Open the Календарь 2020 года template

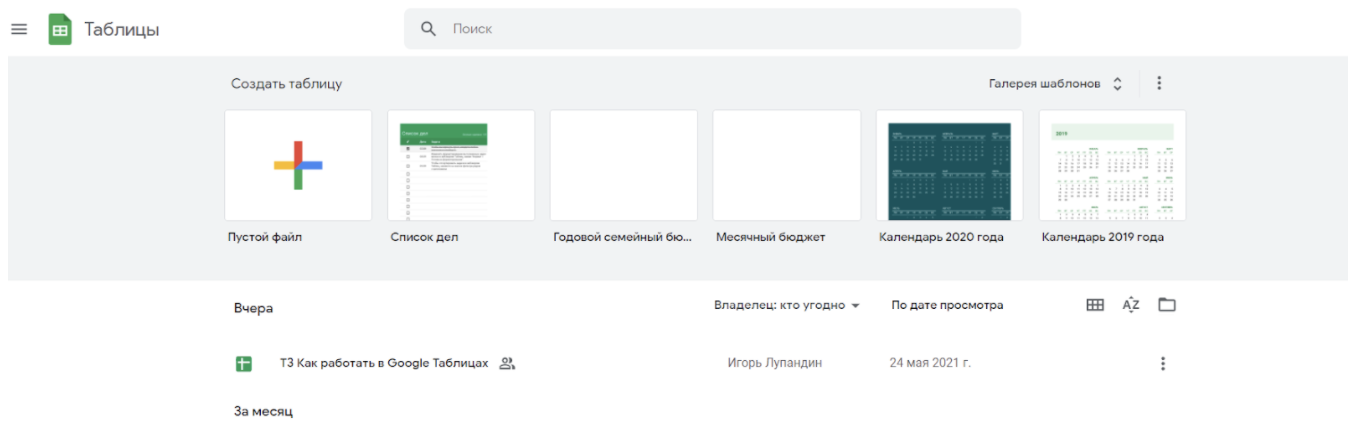pyautogui.click(x=950, y=165)
